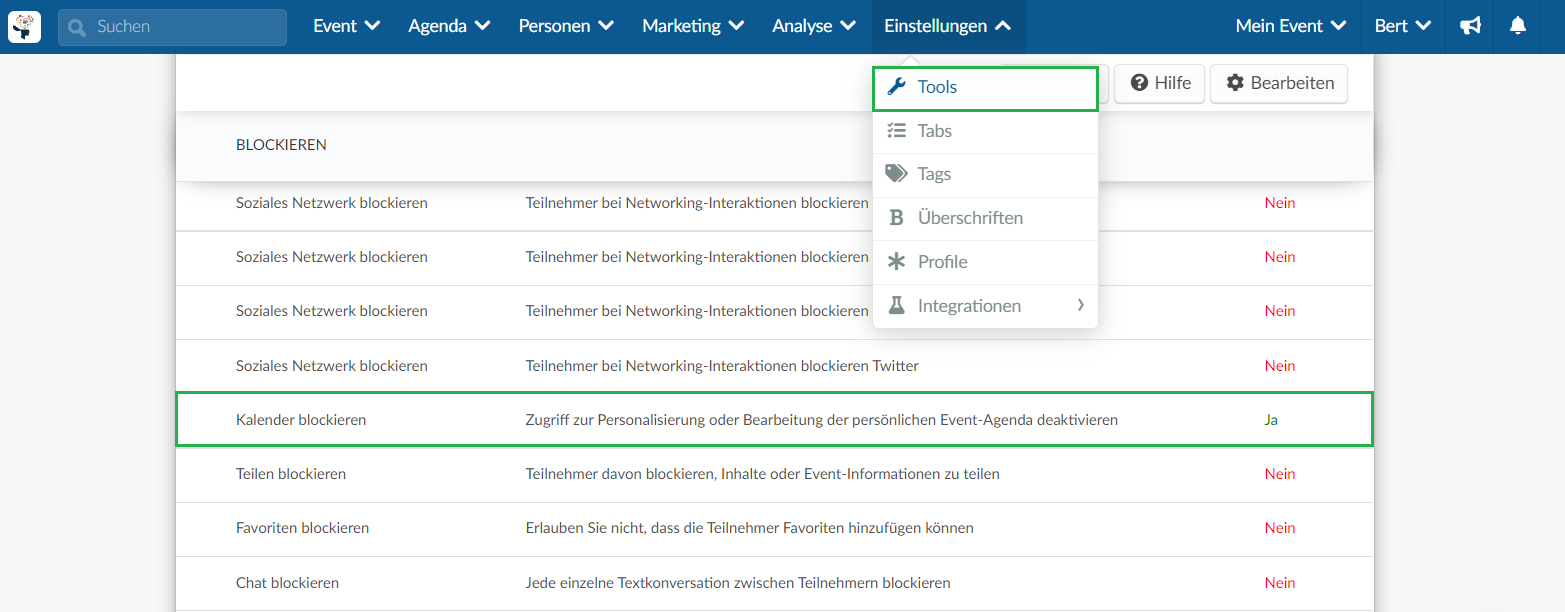Open the Personen dropdown menu
Viewport: 1565px width, 612px height.
pyautogui.click(x=566, y=27)
